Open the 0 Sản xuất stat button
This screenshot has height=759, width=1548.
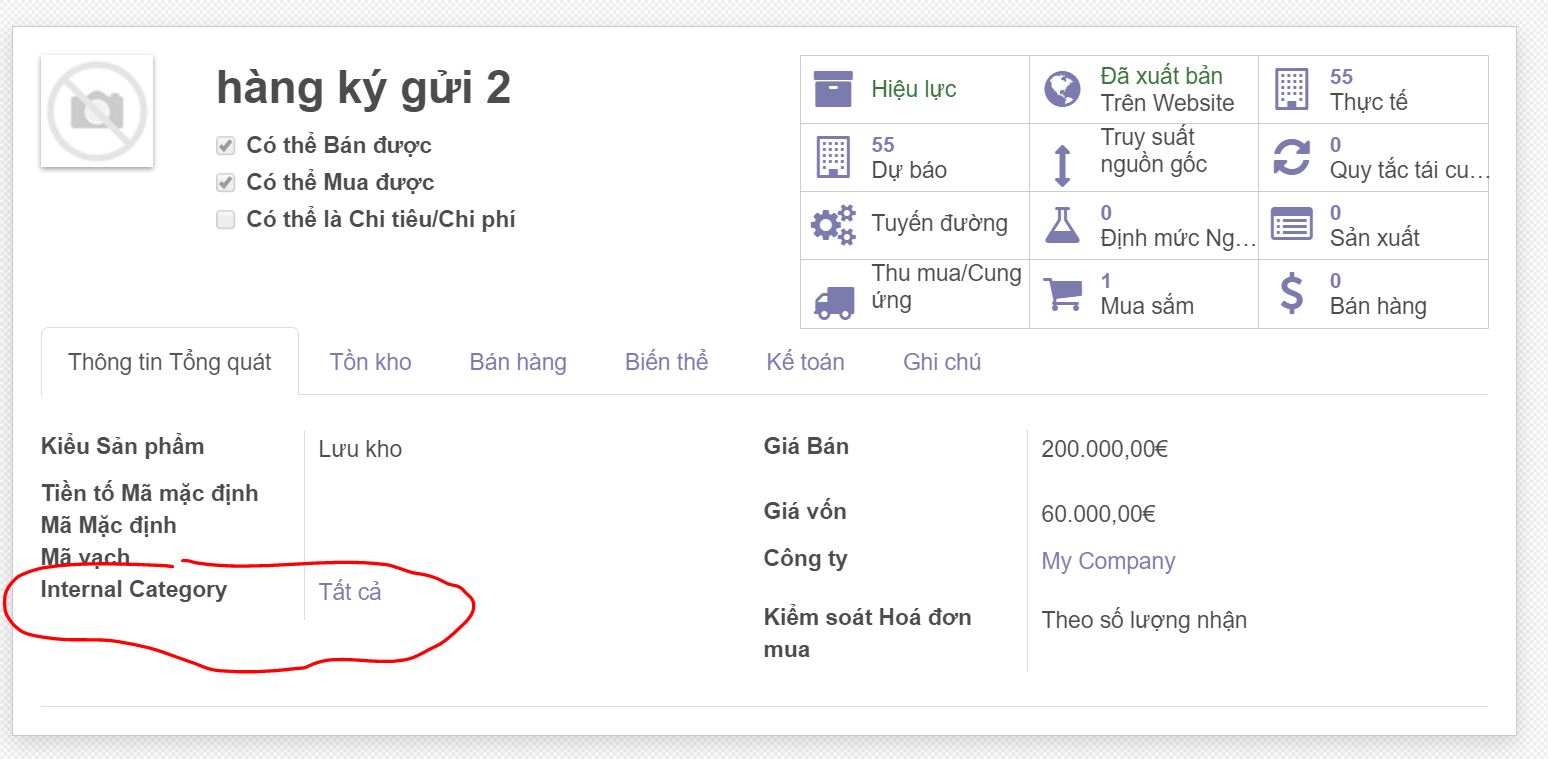coord(1373,225)
